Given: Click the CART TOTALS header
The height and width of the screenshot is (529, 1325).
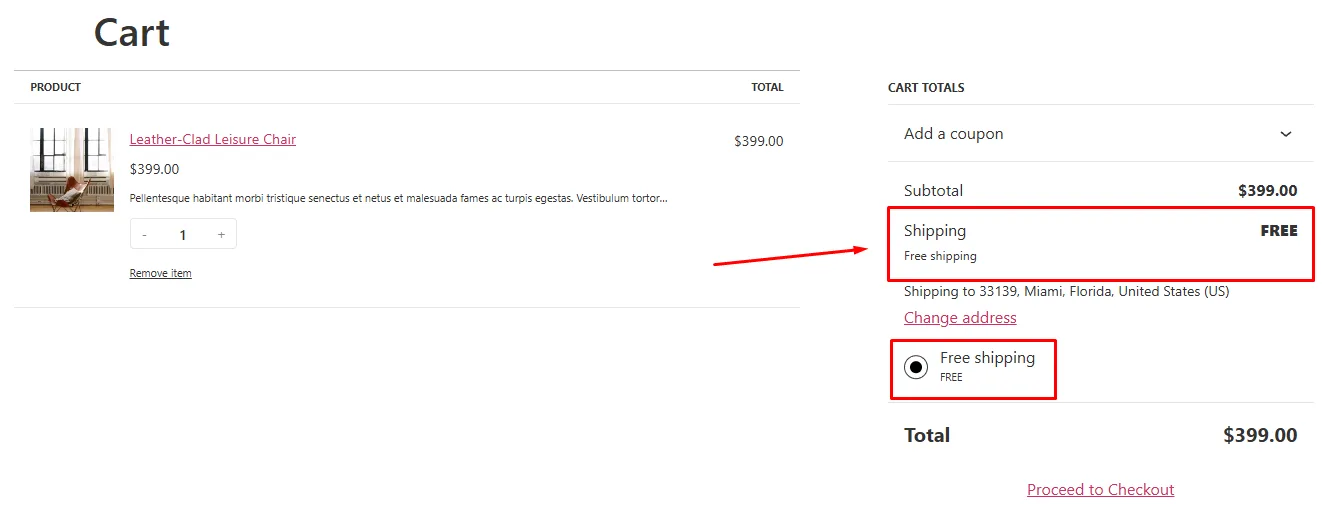Looking at the screenshot, I should coord(926,88).
